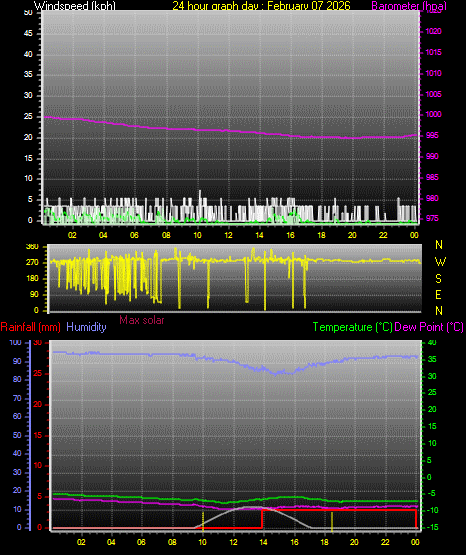Click the "45" windspeed axis value

pos(28,34)
